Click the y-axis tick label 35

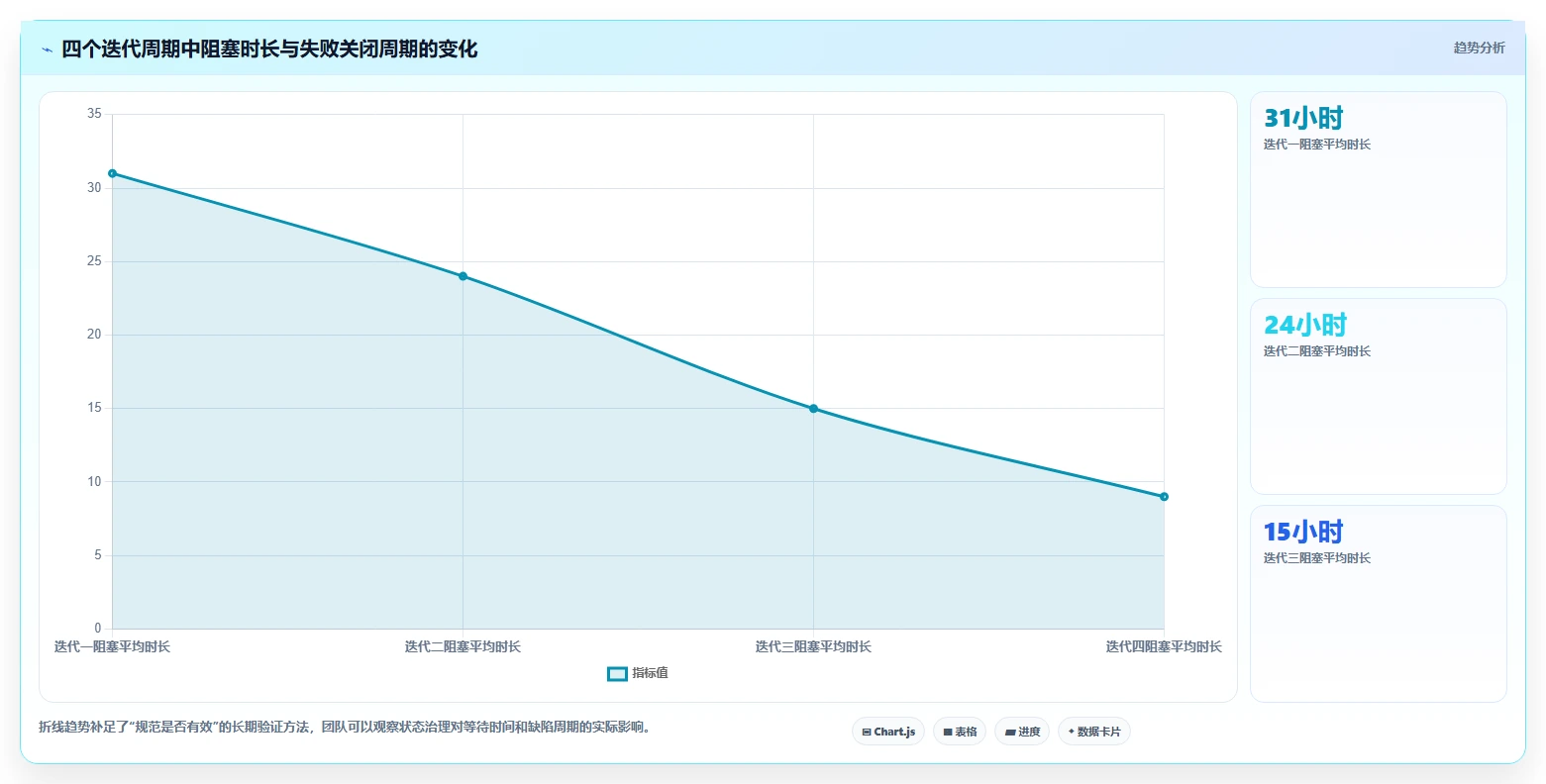coord(94,114)
